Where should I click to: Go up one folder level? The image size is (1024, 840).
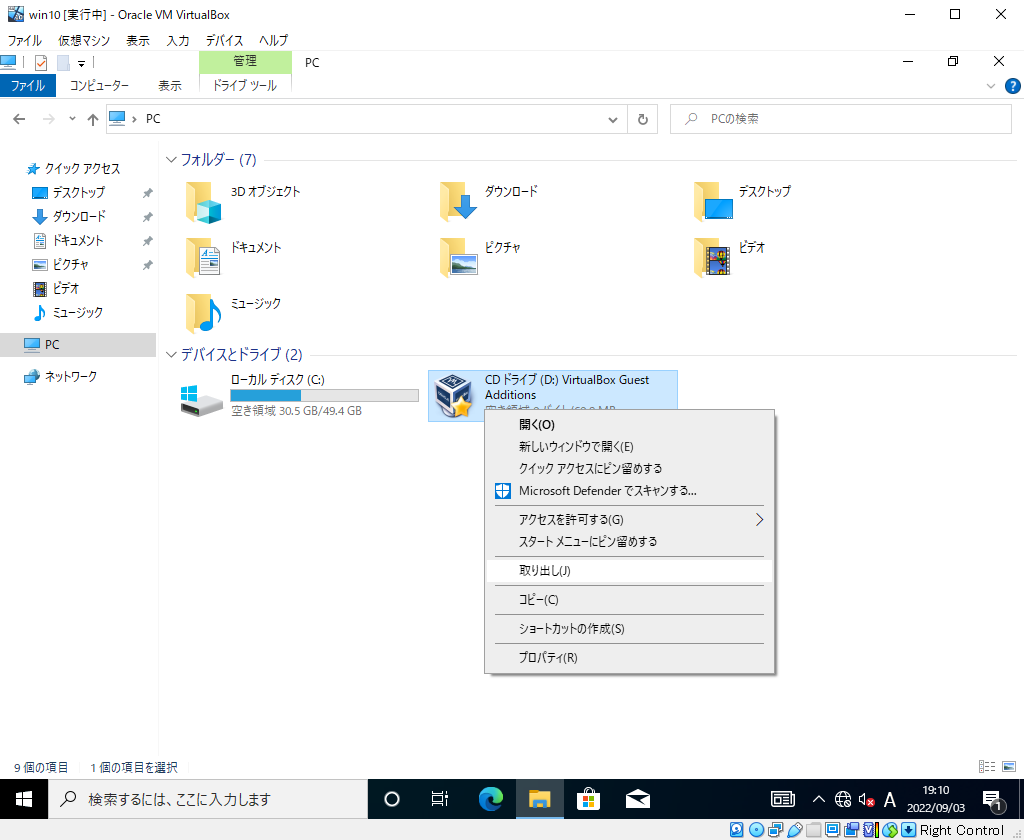click(x=93, y=119)
